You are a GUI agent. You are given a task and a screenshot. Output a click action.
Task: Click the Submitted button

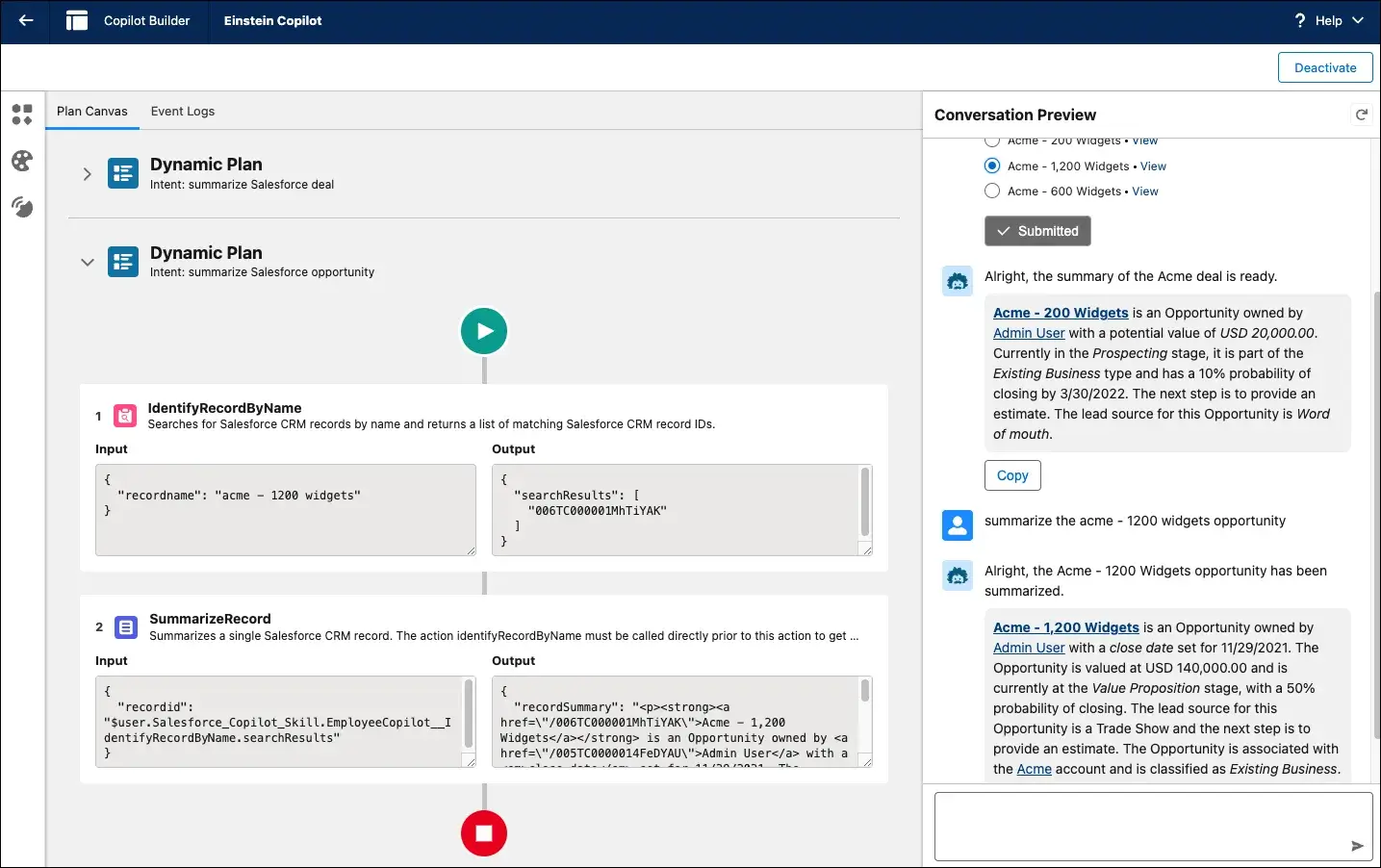click(1037, 231)
